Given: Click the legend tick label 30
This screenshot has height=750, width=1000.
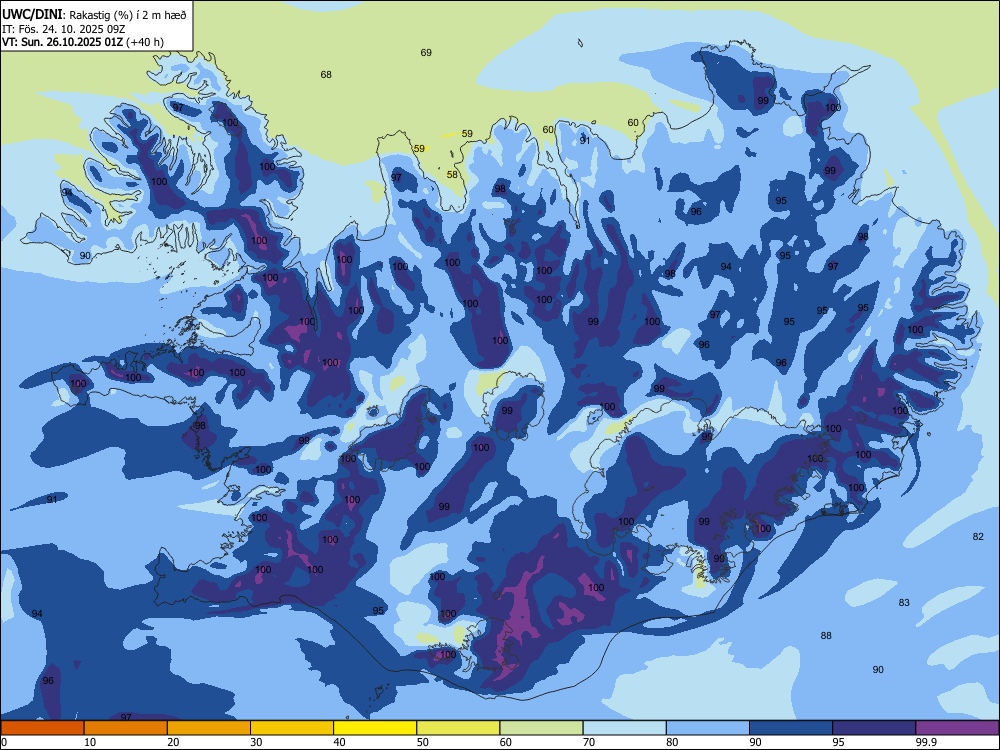Looking at the screenshot, I should 256,742.
